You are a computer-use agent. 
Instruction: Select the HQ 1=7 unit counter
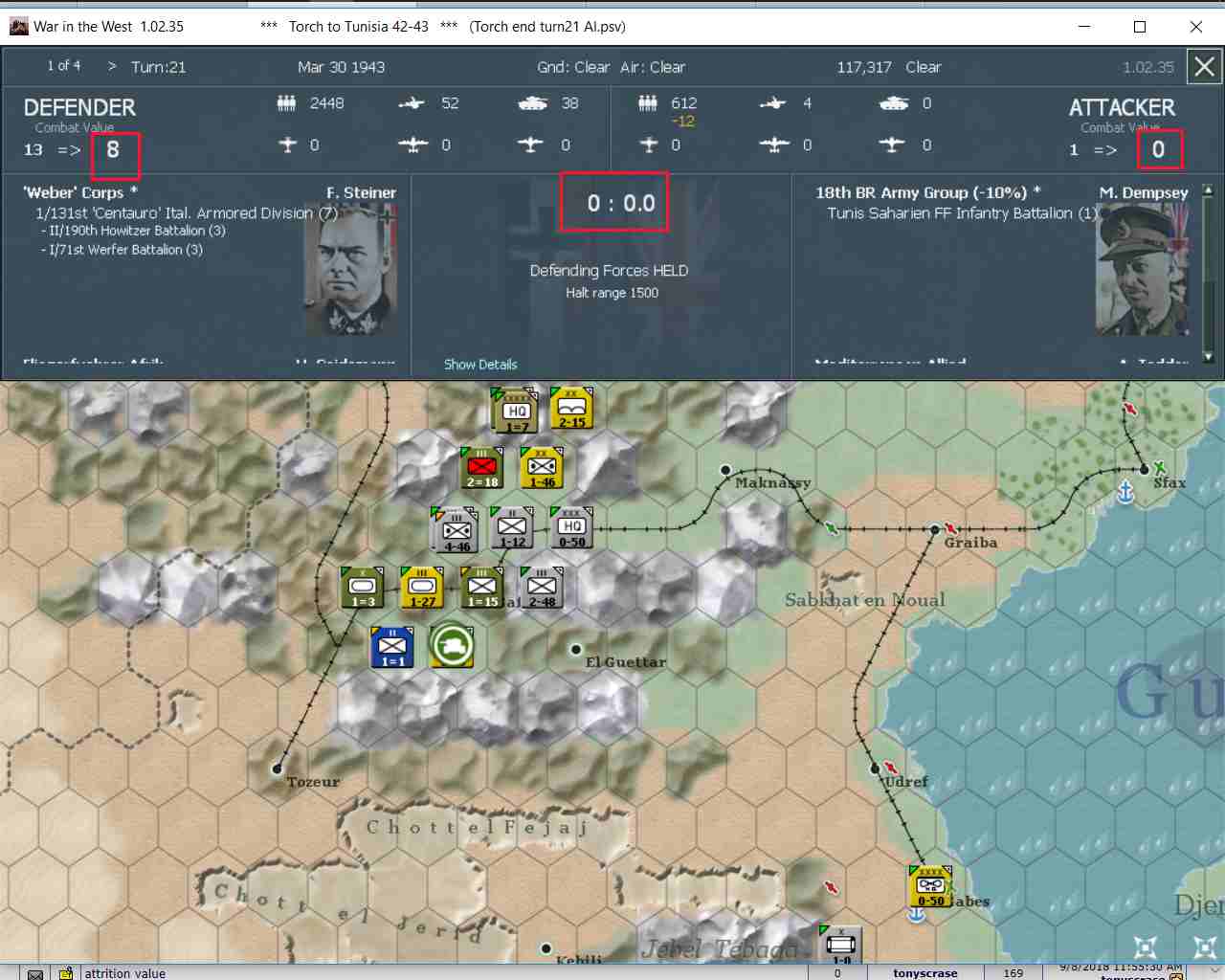point(516,411)
